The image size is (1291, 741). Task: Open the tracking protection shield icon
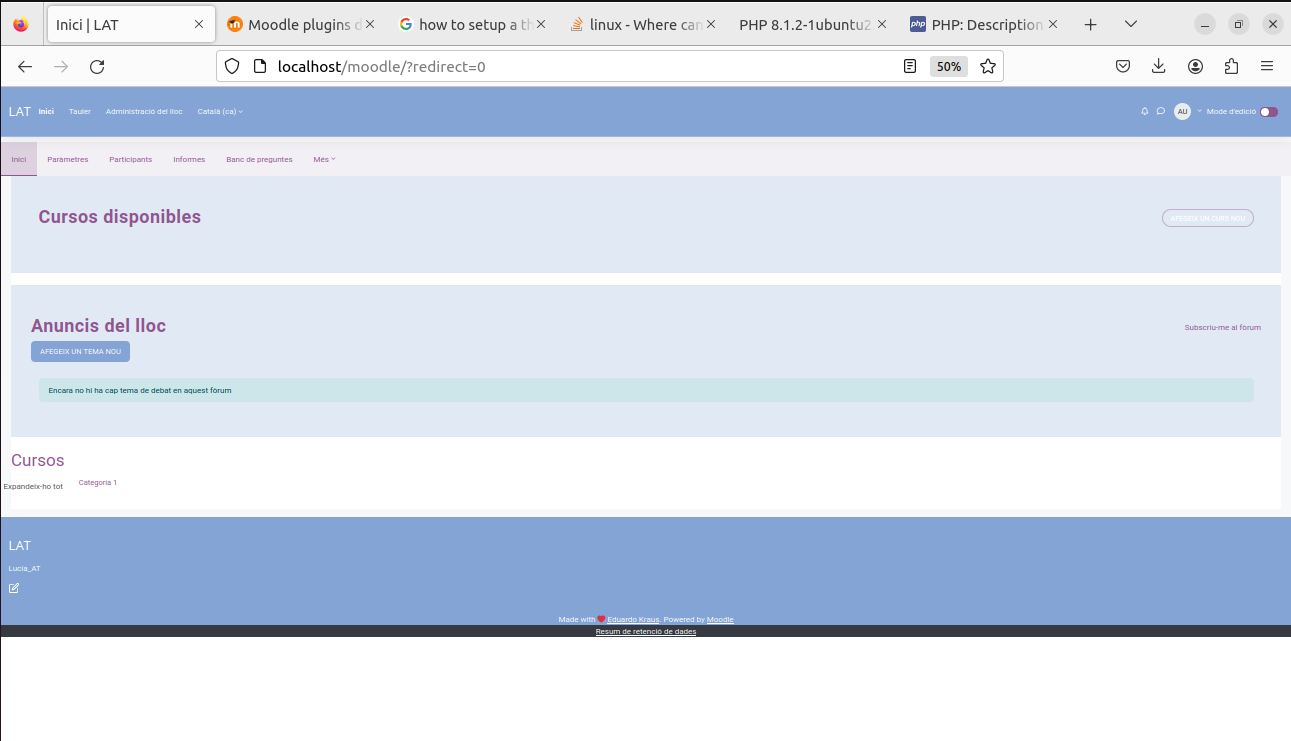[231, 66]
